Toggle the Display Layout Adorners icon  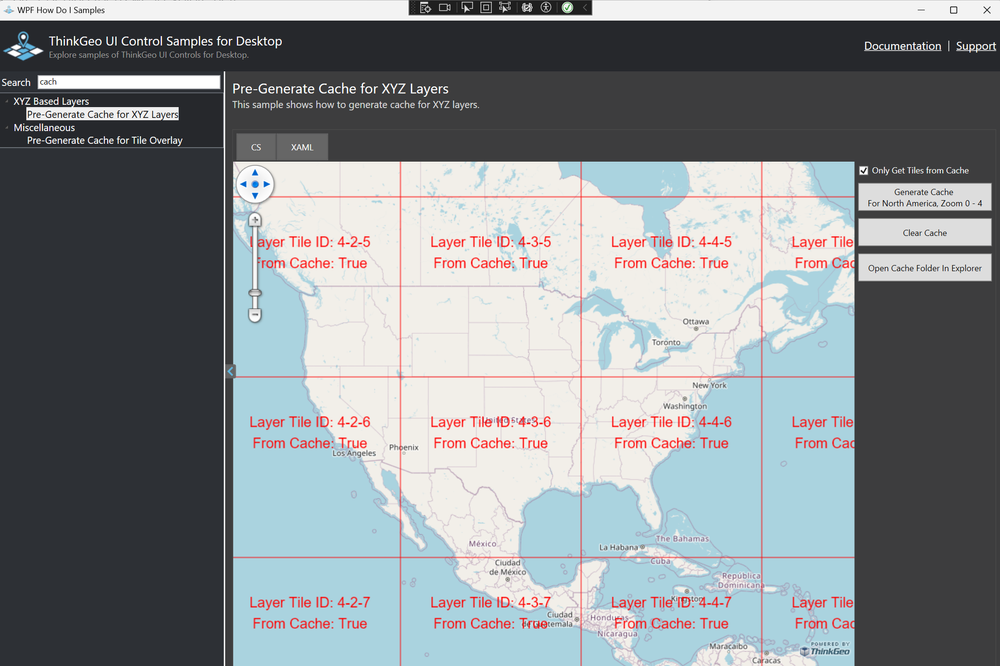click(x=486, y=8)
